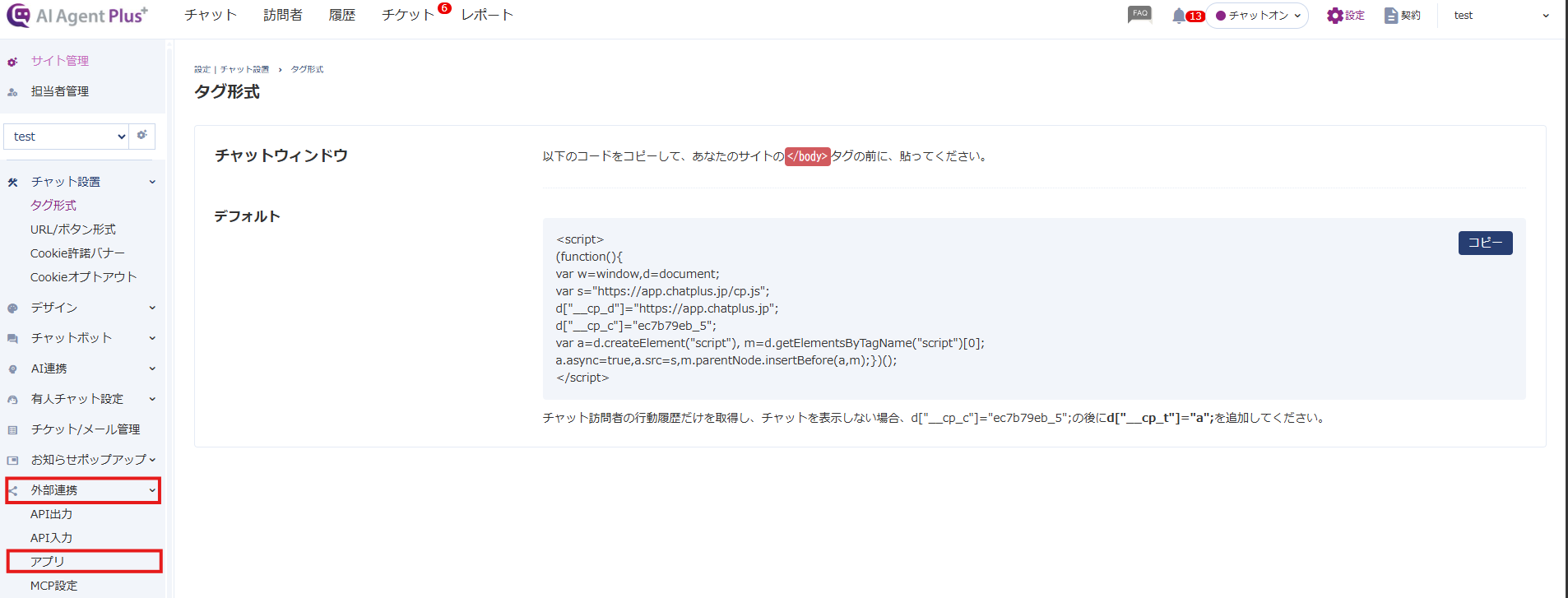This screenshot has width=1568, height=598.
Task: Click チケット/メール管理 label in the sidebar
Action: [x=86, y=429]
